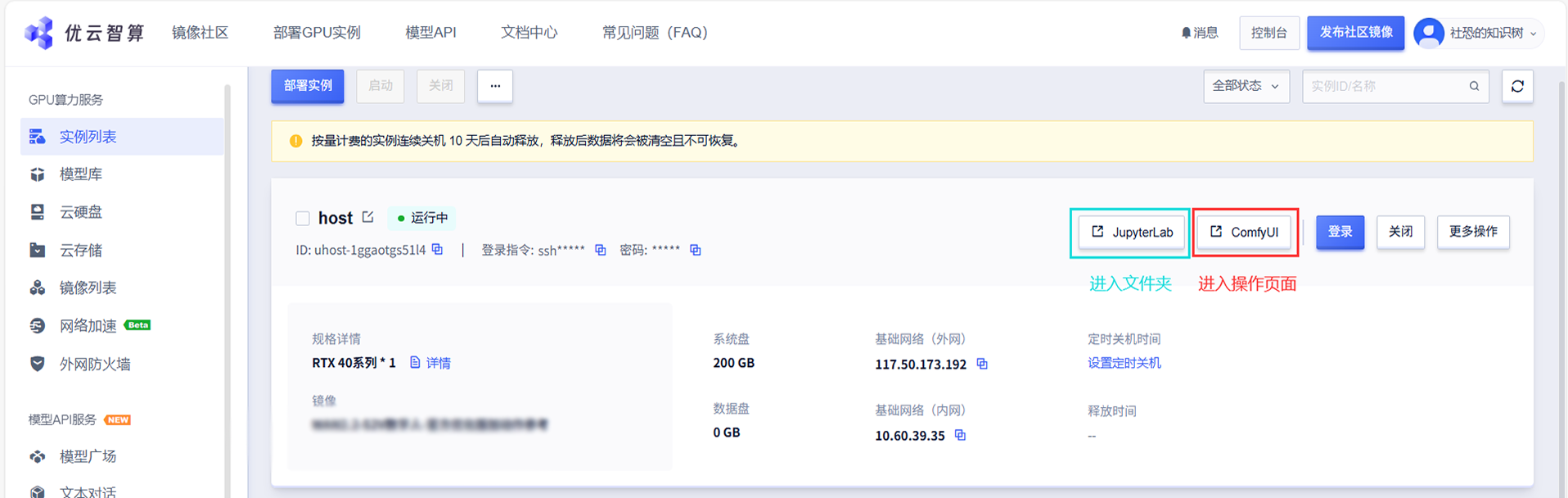Screen dimensions: 1568x498
Task: Click the 200 GB system disk value
Action: [733, 363]
